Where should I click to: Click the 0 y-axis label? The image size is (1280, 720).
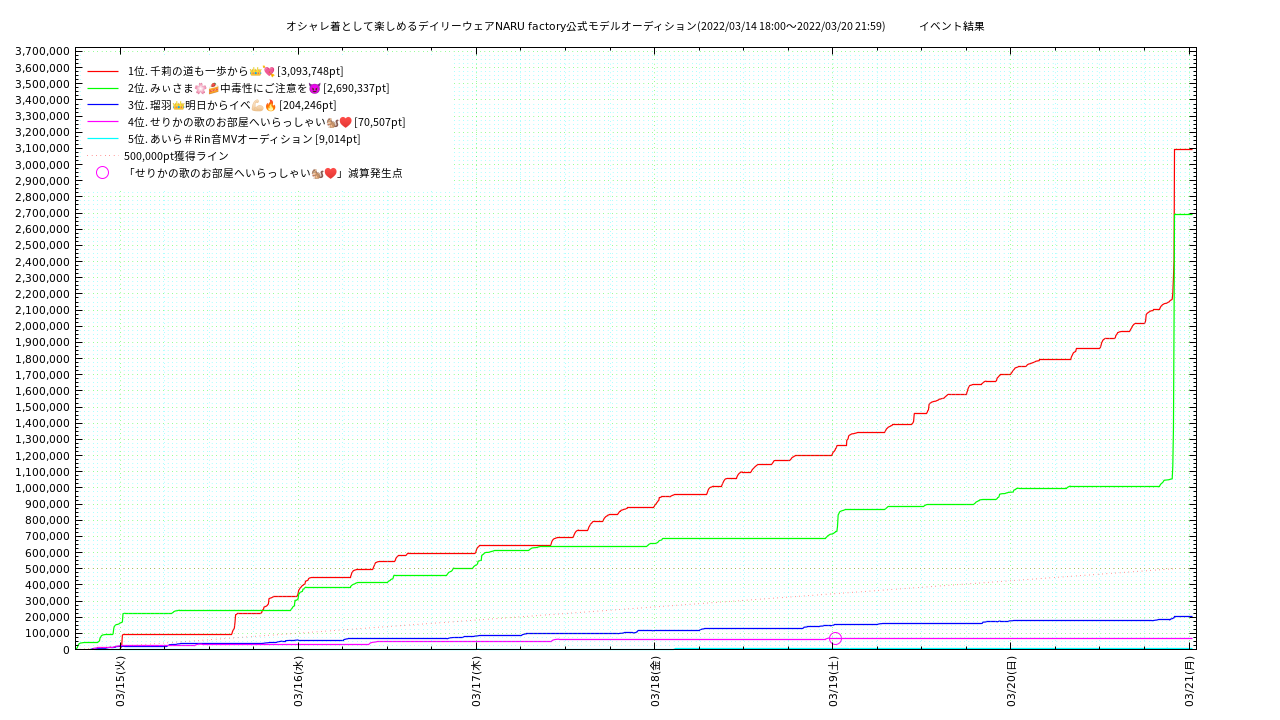[x=67, y=650]
